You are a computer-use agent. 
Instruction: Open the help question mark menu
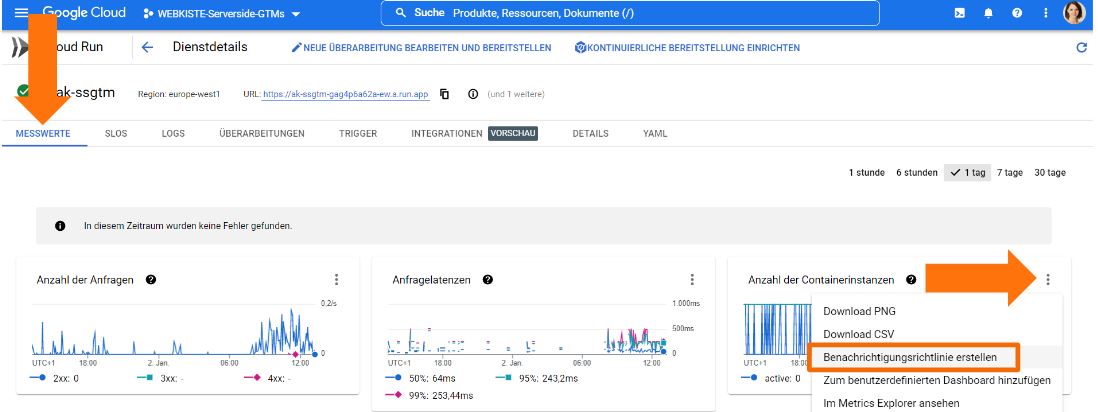1017,13
